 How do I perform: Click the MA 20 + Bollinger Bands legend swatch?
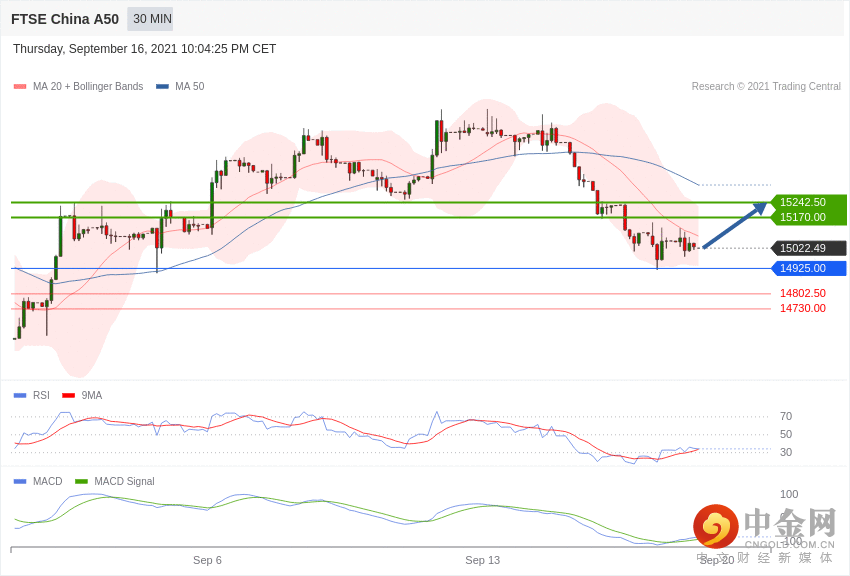(20, 87)
